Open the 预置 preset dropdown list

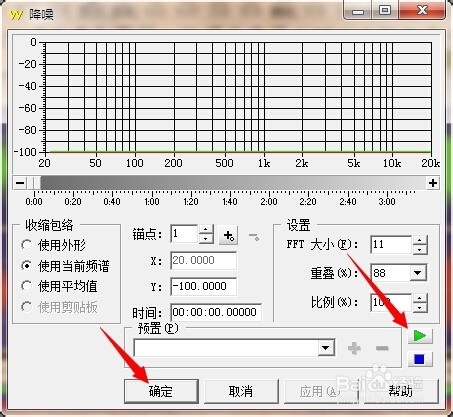[326, 348]
